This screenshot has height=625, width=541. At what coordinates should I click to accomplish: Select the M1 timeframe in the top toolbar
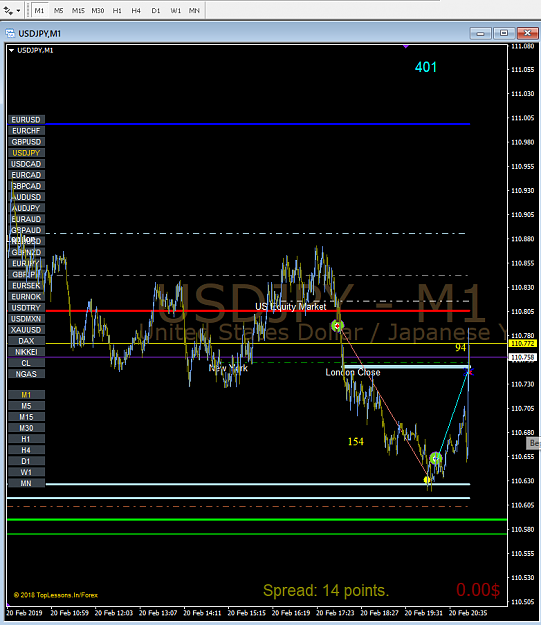(x=39, y=11)
